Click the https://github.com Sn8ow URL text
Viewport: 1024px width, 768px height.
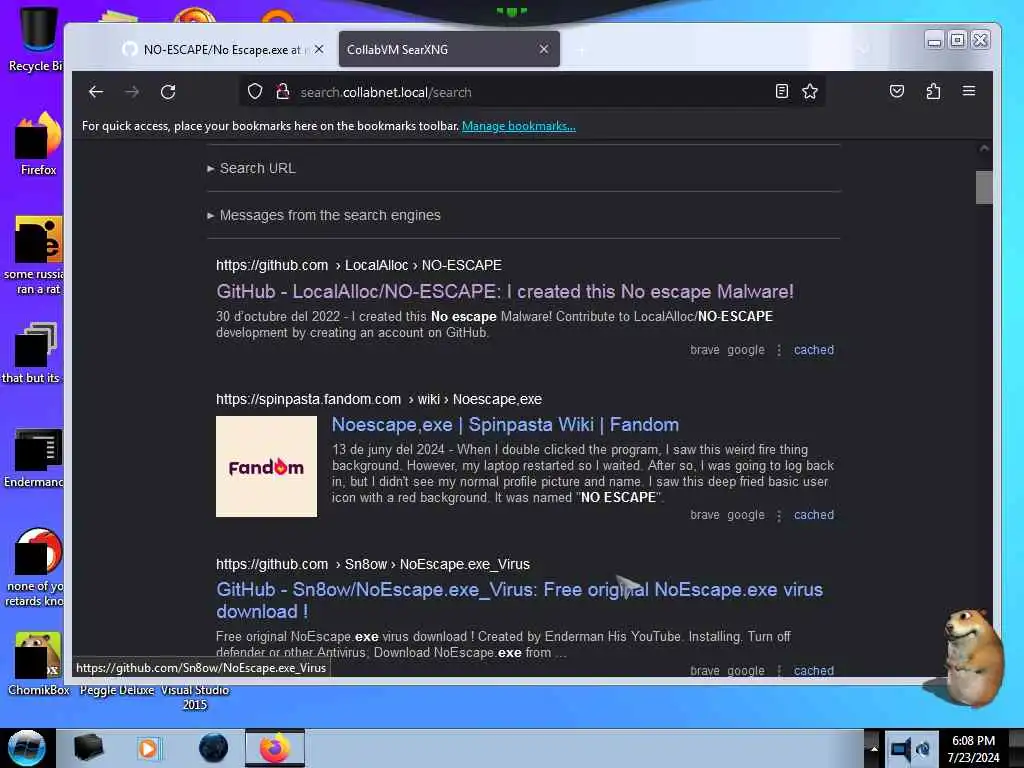373,564
